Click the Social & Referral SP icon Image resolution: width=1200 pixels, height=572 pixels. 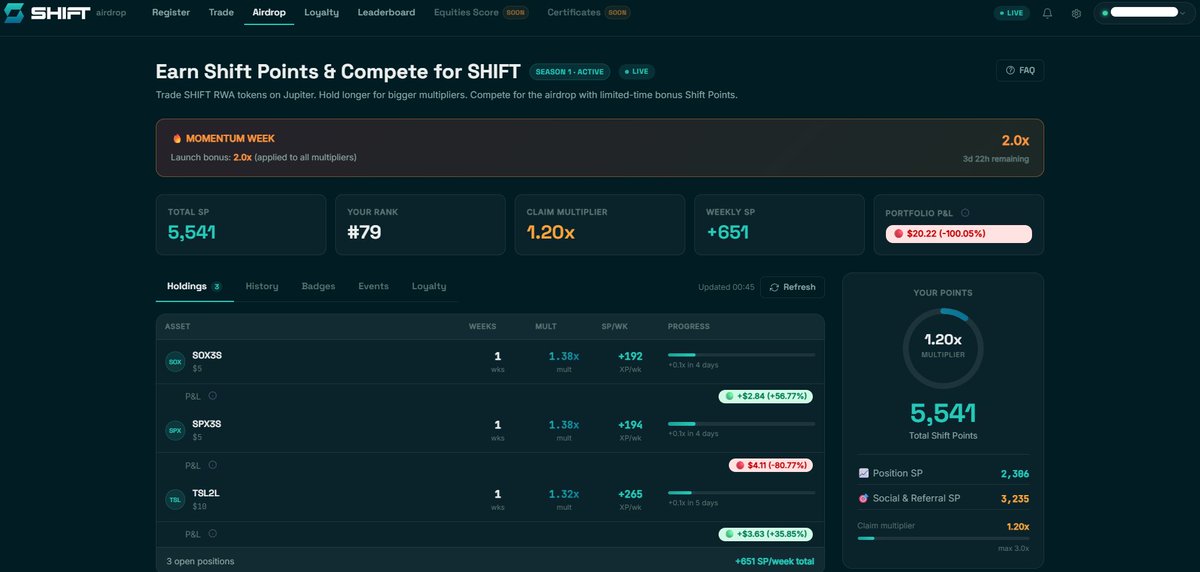[864, 498]
